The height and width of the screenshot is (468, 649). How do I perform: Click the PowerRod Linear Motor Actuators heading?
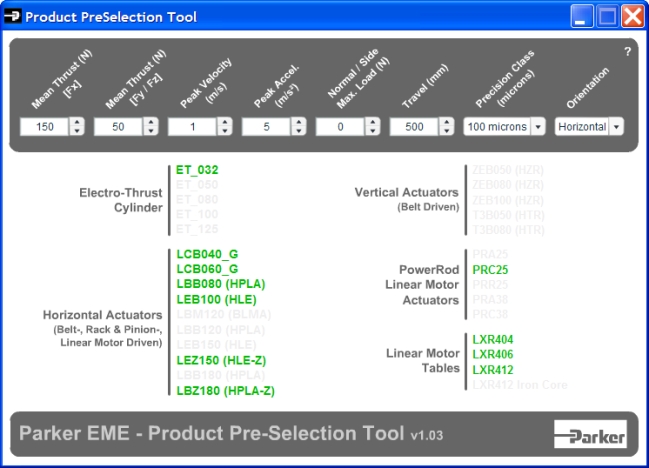pyautogui.click(x=422, y=285)
